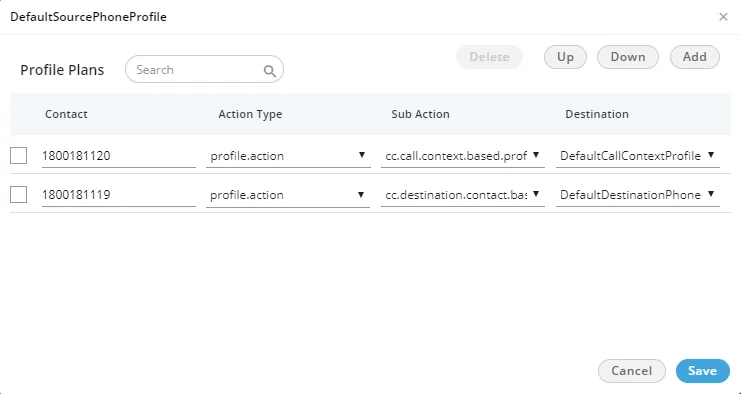Open the DefaultDestinationPhone destination dropdown
This screenshot has width=741, height=394.
pyautogui.click(x=638, y=195)
